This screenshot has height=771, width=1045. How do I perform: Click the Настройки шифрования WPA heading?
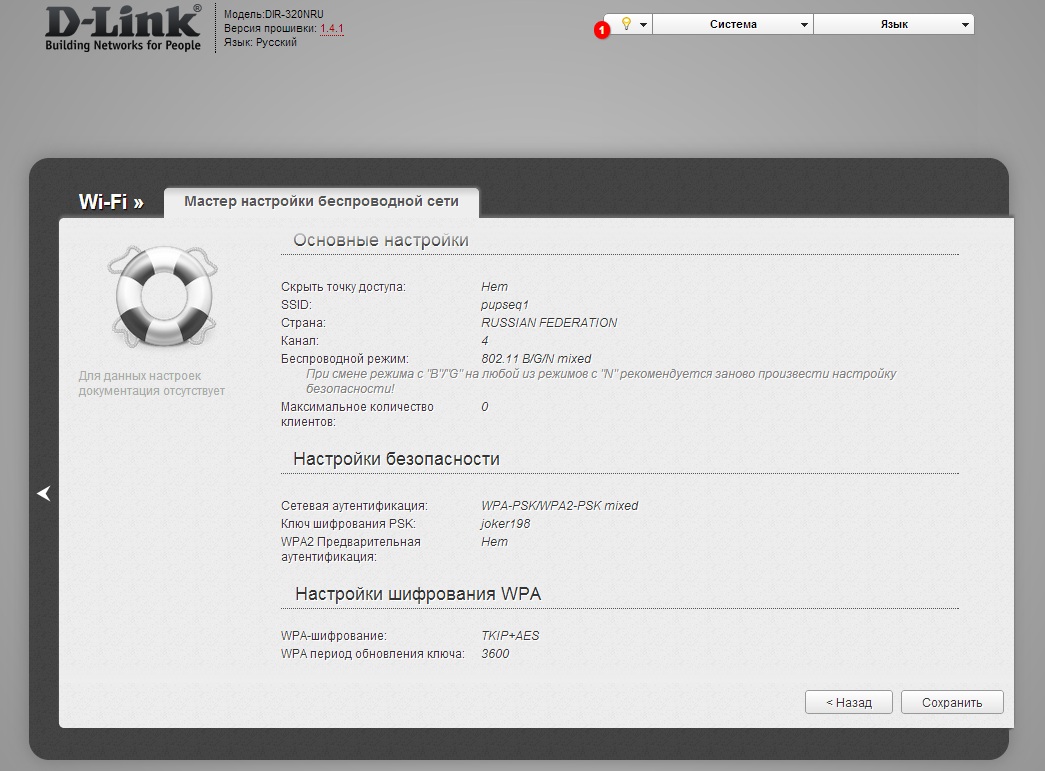pos(417,594)
